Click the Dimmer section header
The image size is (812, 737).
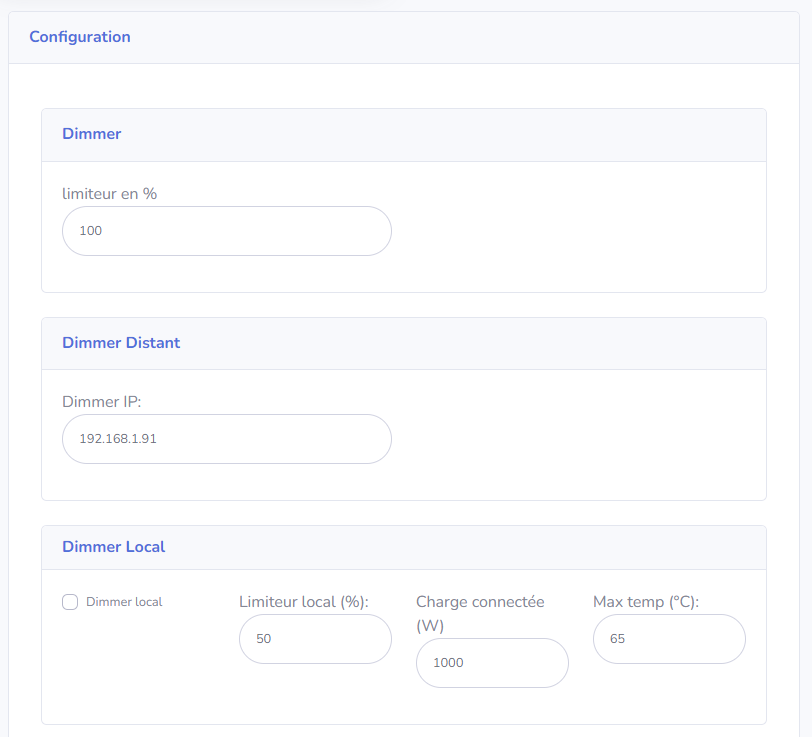pyautogui.click(x=92, y=134)
